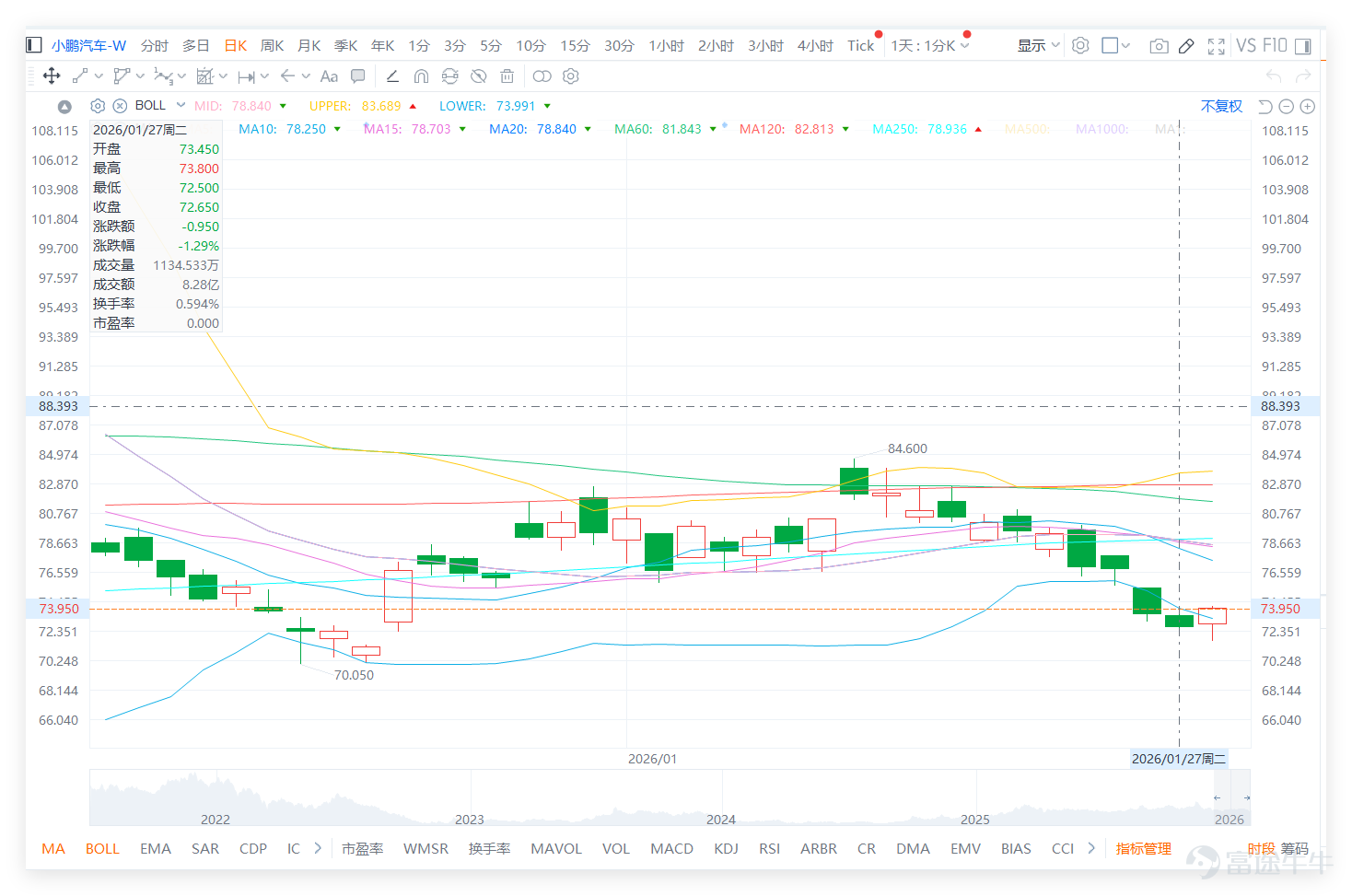Viewport: 1352px width, 896px height.
Task: Toggle the left sidebar panel icon
Action: click(34, 45)
